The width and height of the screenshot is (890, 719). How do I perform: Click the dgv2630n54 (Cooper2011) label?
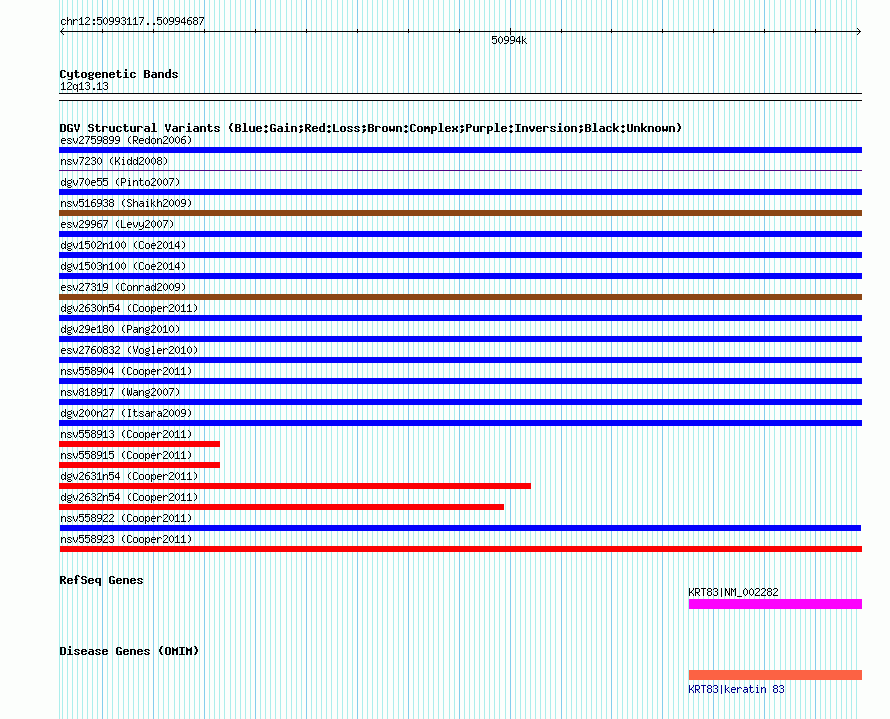coord(129,308)
